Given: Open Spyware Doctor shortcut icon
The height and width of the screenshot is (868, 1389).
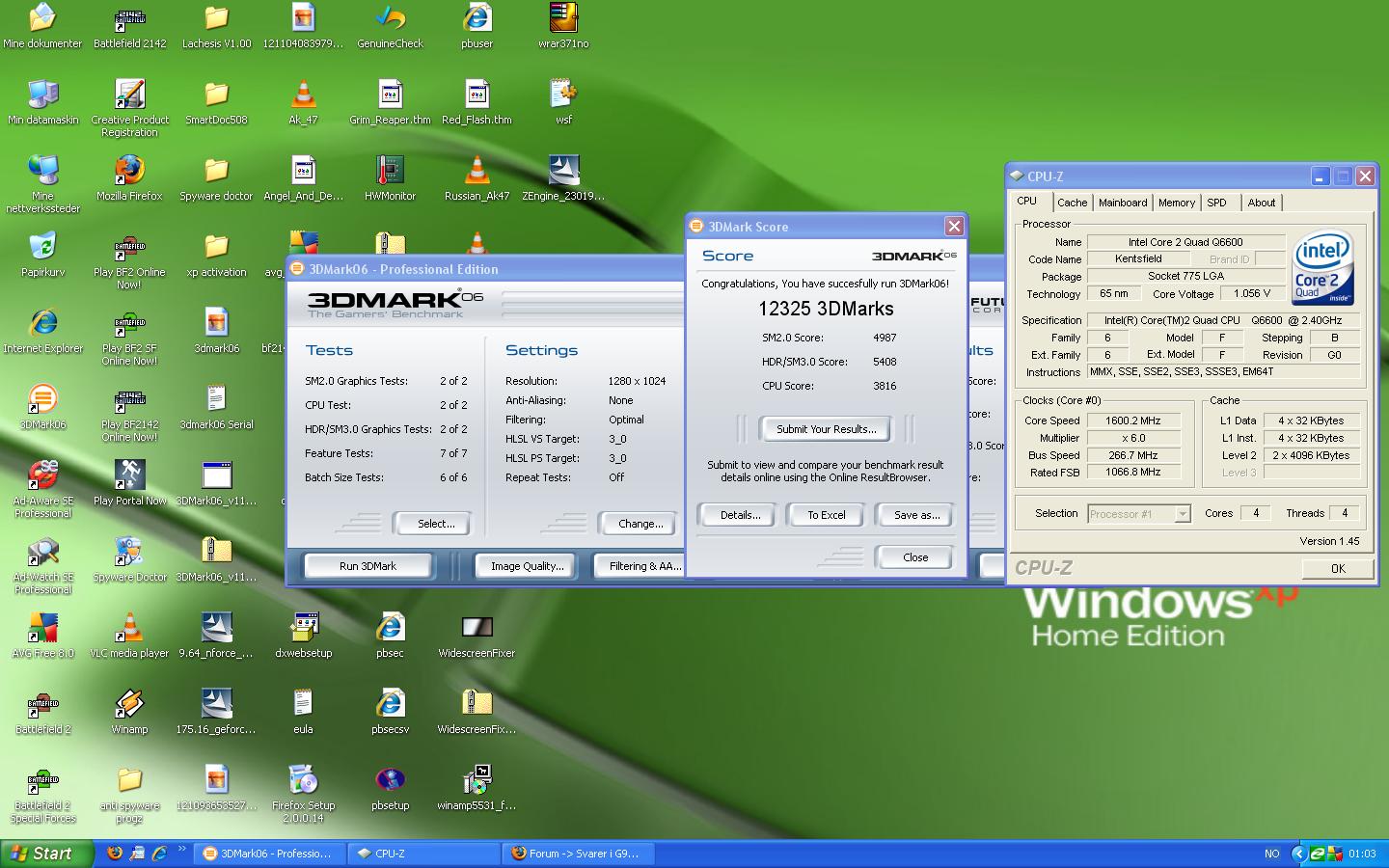Looking at the screenshot, I should pos(129,559).
